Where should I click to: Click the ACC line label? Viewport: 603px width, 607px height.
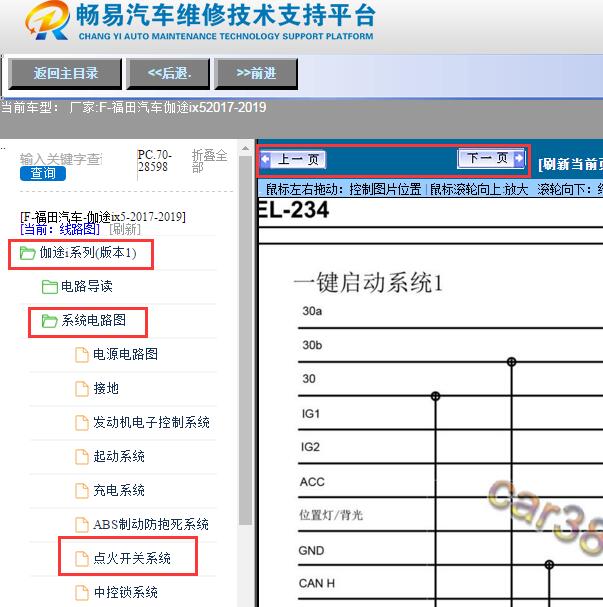pos(312,482)
